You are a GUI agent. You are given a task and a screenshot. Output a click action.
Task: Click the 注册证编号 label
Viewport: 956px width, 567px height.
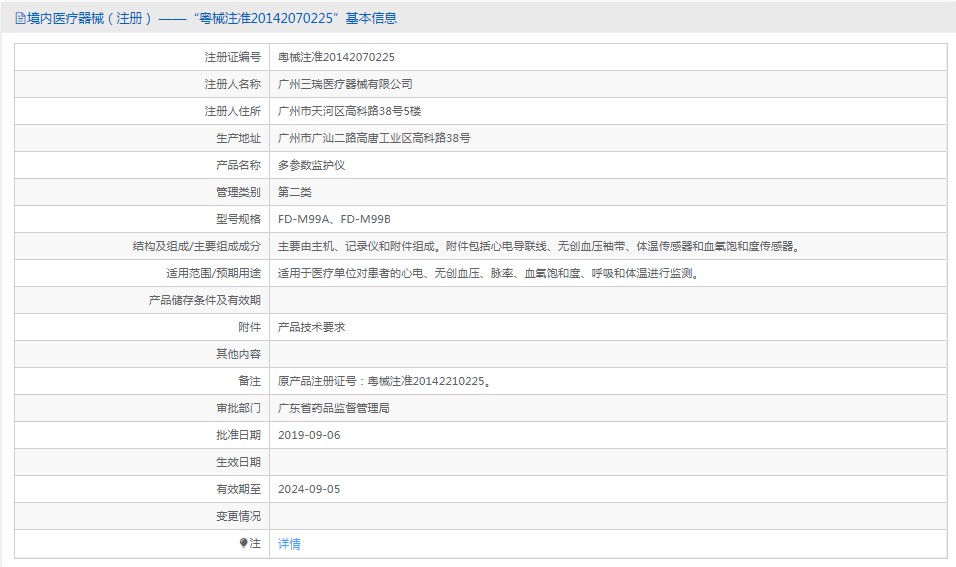point(232,57)
